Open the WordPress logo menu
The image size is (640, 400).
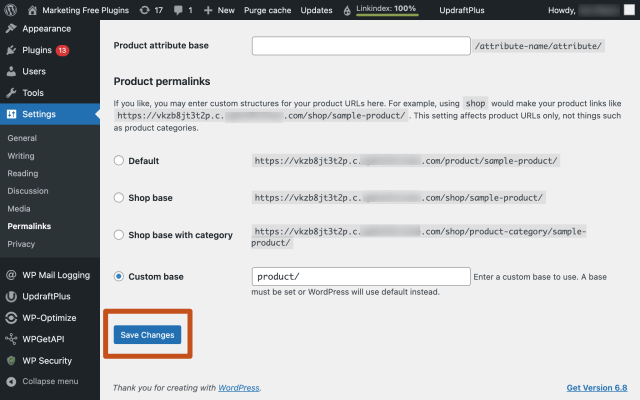tap(11, 10)
